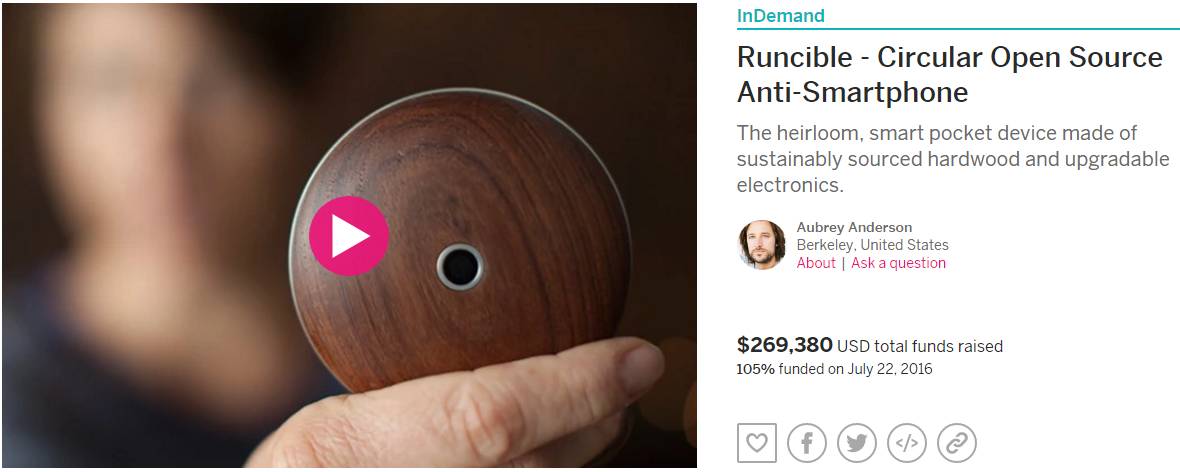
Task: Select the Berkeley, United States location text
Action: (872, 245)
